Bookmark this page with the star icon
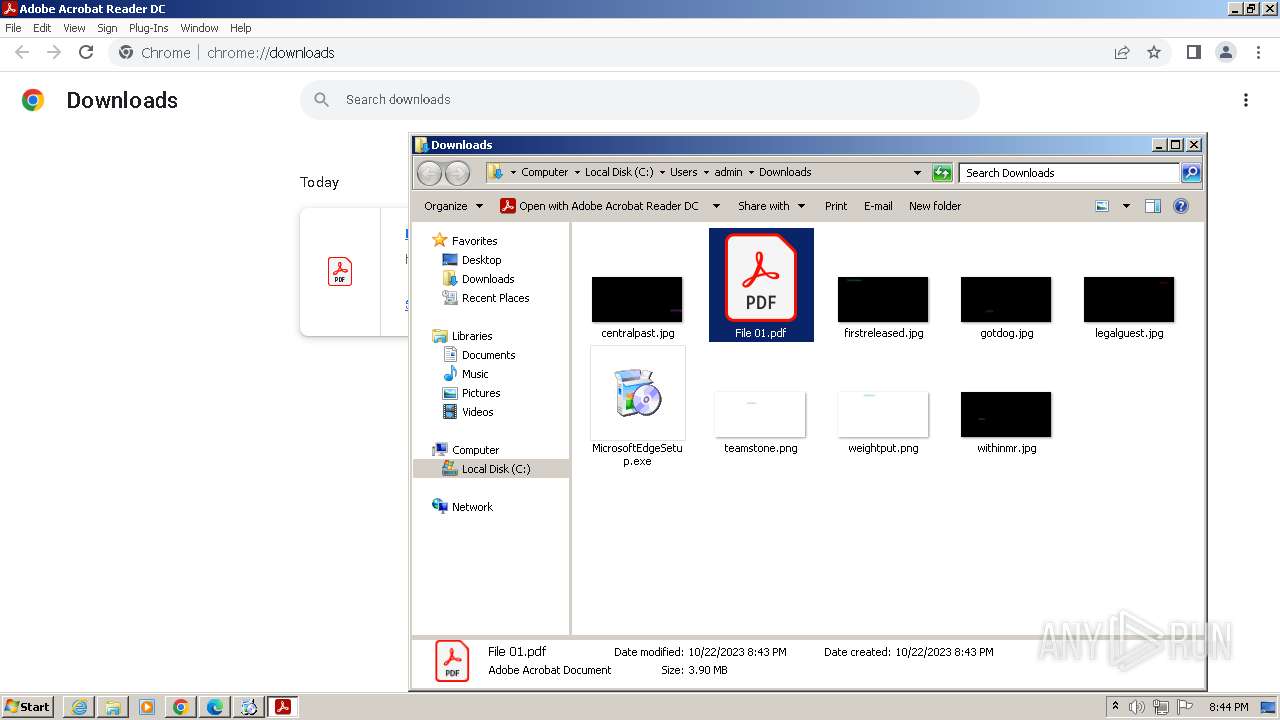Image resolution: width=1280 pixels, height=720 pixels. (1154, 52)
